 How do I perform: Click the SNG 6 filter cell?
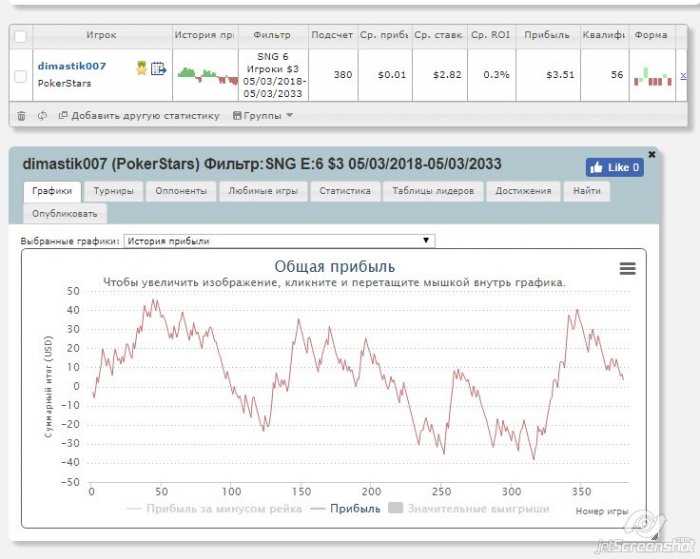tap(273, 75)
